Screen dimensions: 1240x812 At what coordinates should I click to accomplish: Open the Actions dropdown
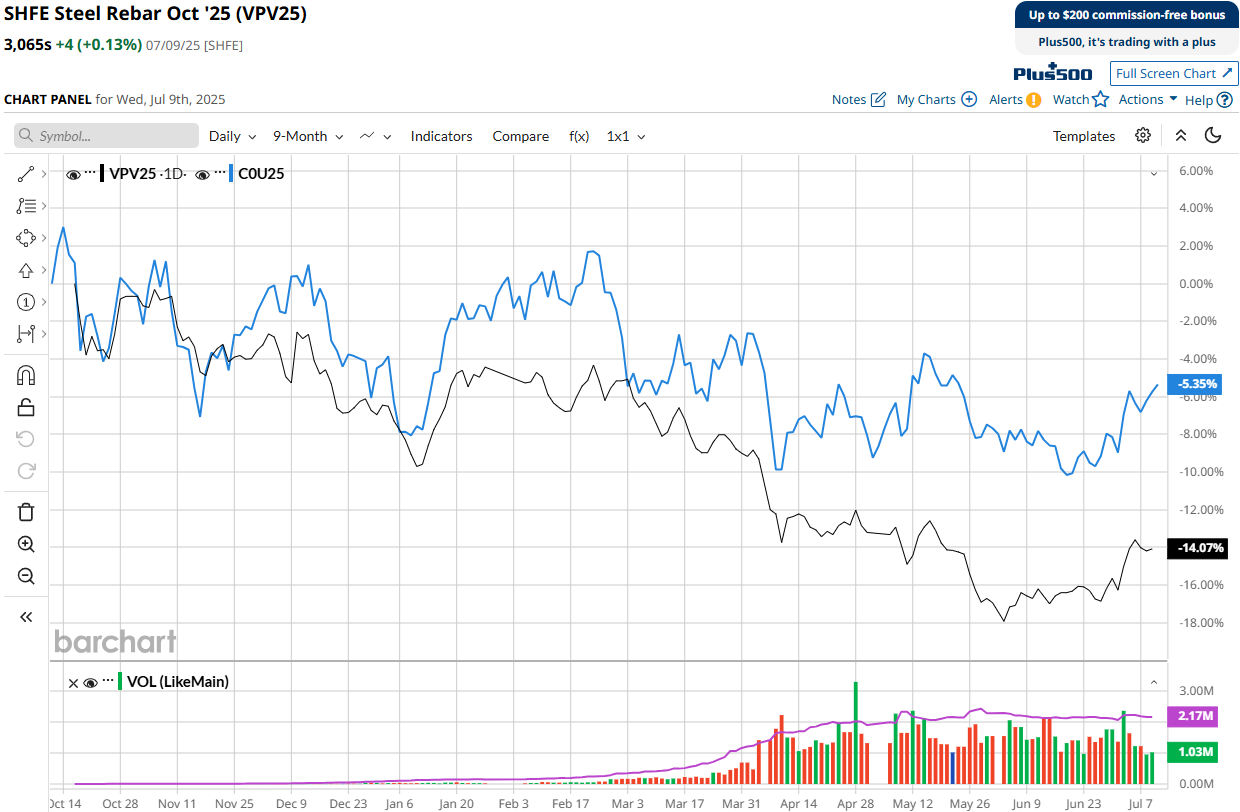(1148, 99)
